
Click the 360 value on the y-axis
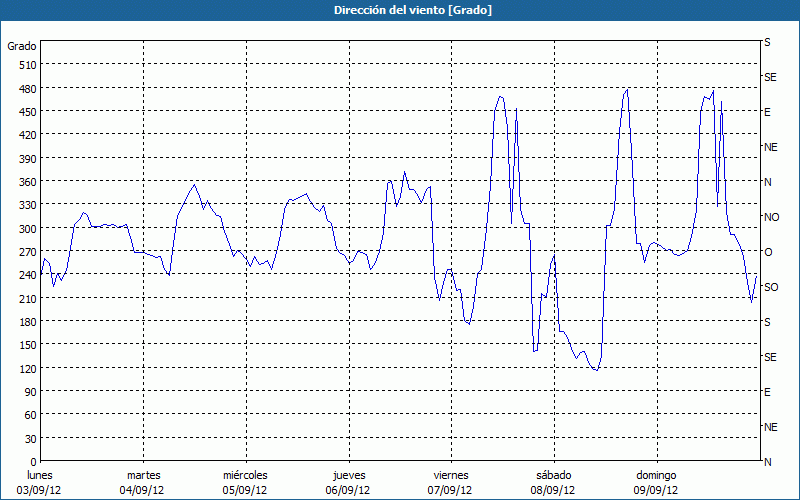pyautogui.click(x=27, y=182)
